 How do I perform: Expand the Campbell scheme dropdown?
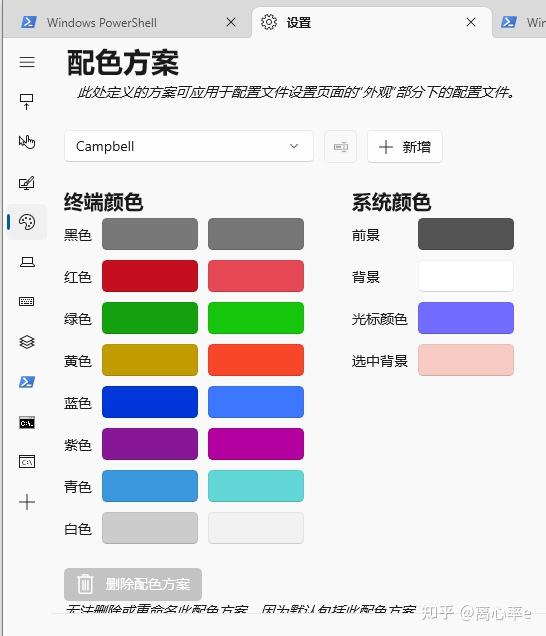click(189, 146)
